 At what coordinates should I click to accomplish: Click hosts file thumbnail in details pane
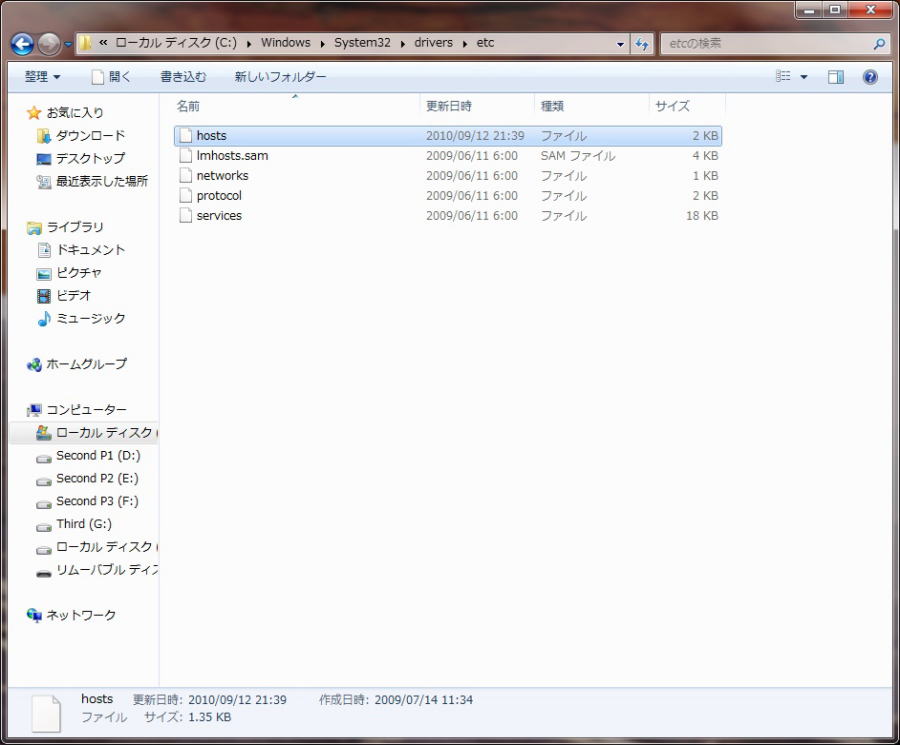click(46, 713)
